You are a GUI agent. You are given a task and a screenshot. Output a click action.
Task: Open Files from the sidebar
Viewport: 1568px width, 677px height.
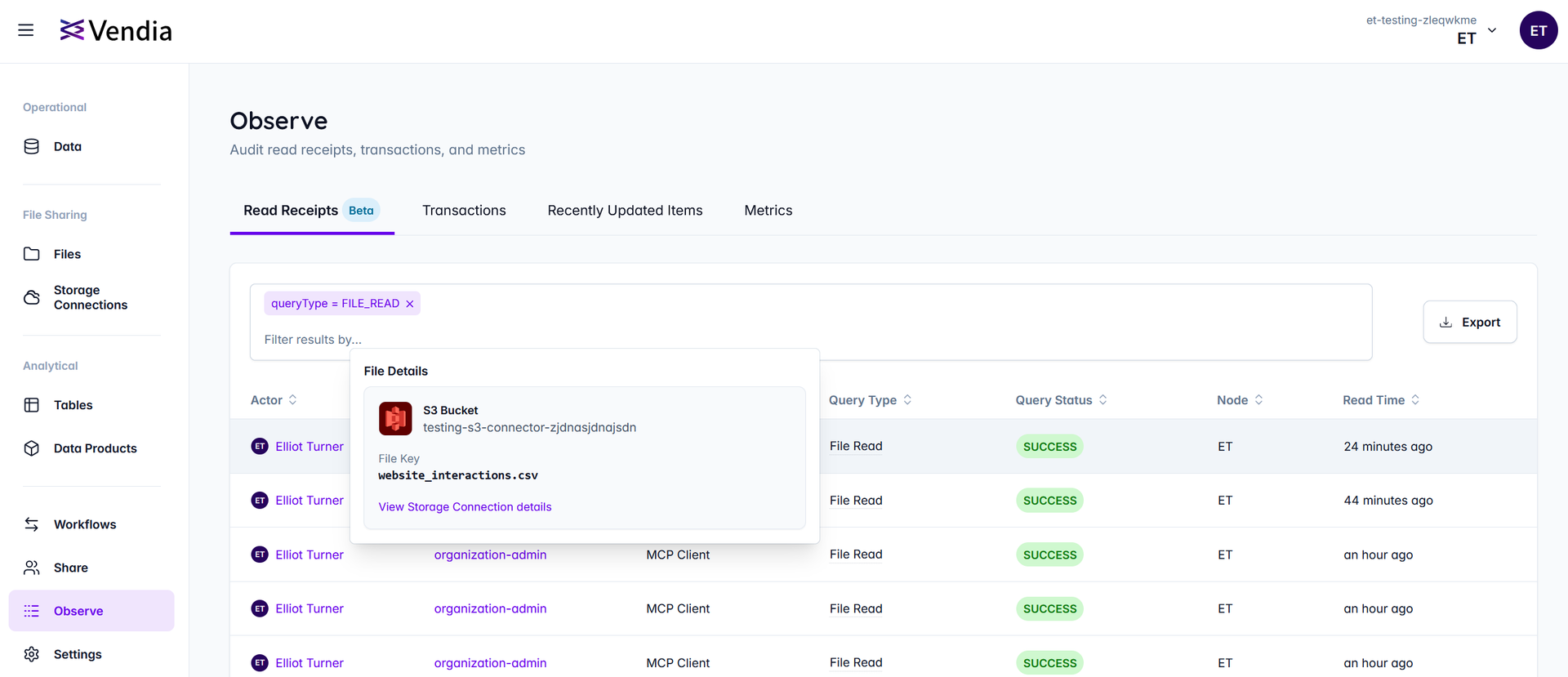pyautogui.click(x=67, y=254)
